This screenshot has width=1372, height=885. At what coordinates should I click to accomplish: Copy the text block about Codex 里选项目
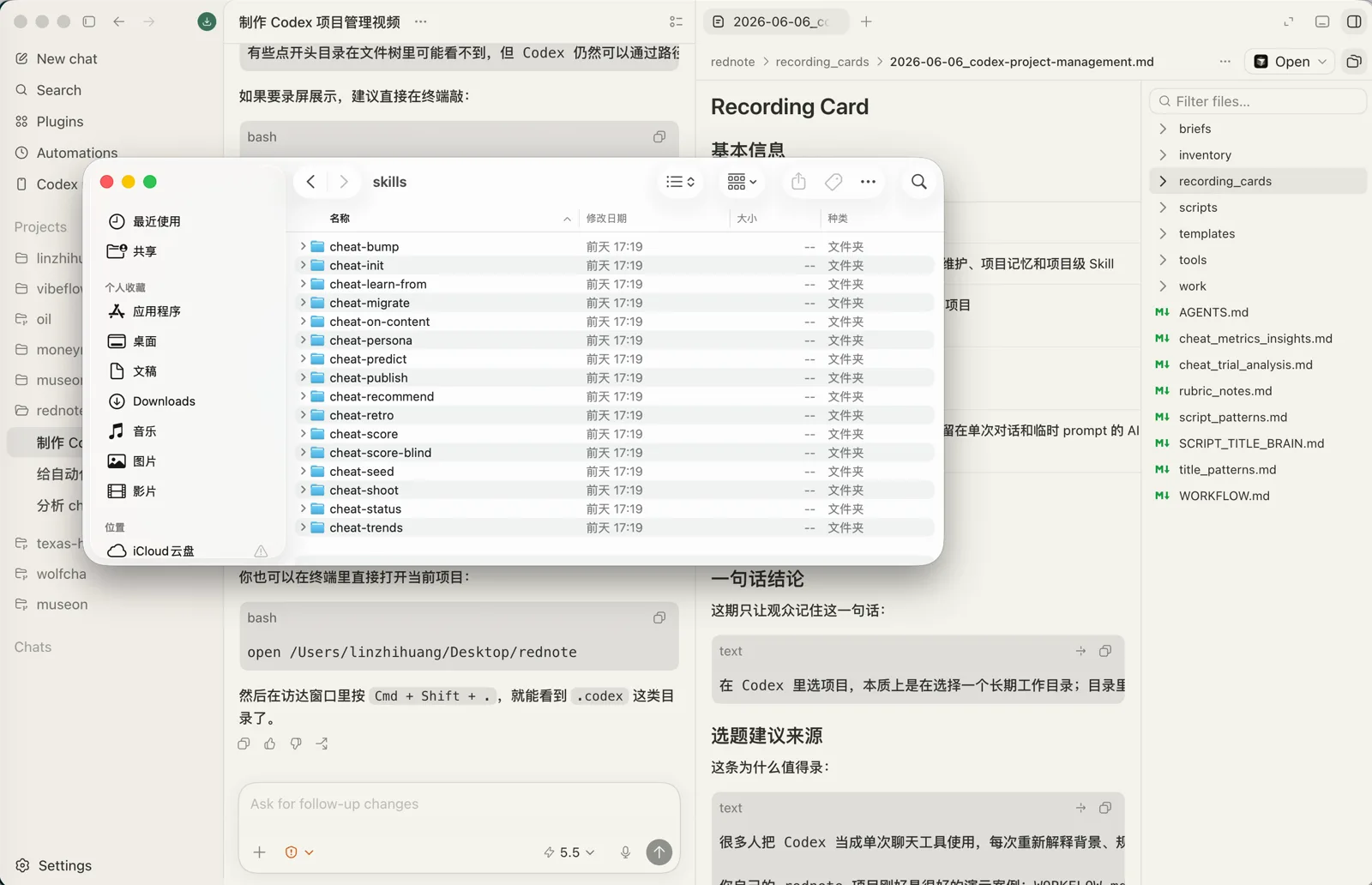tap(1105, 652)
